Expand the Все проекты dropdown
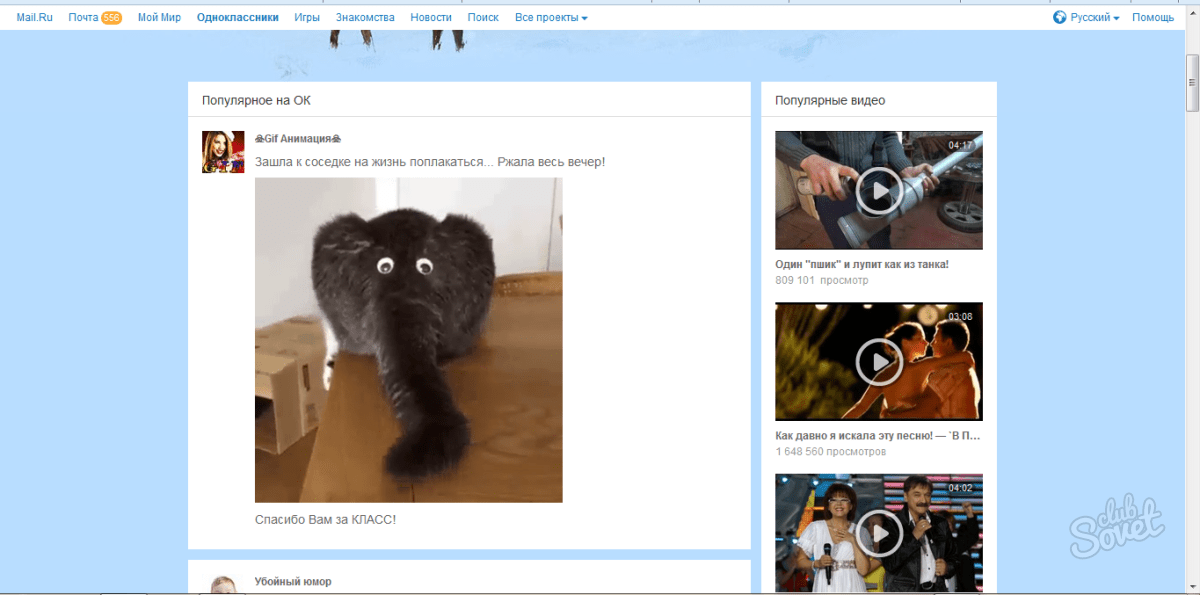This screenshot has height=595, width=1200. [551, 18]
